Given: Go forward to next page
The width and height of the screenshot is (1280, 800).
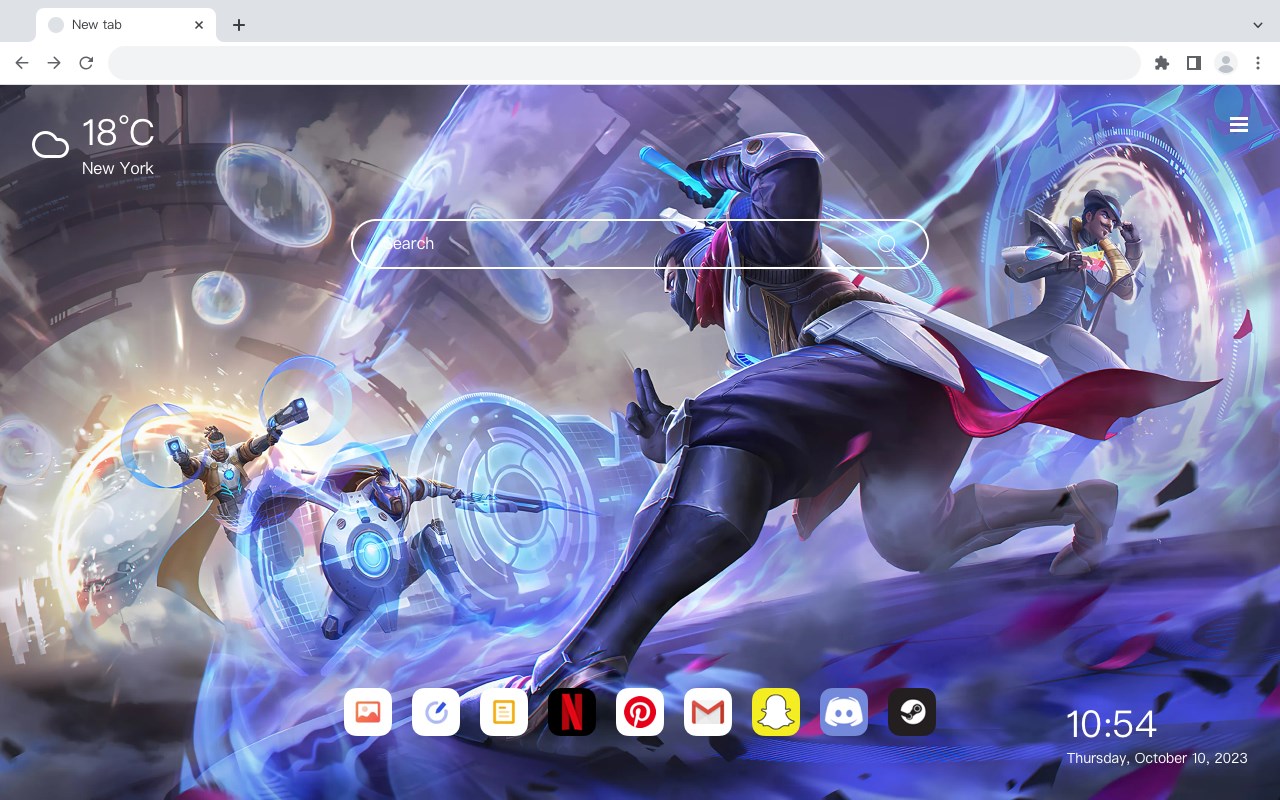Looking at the screenshot, I should (x=54, y=63).
